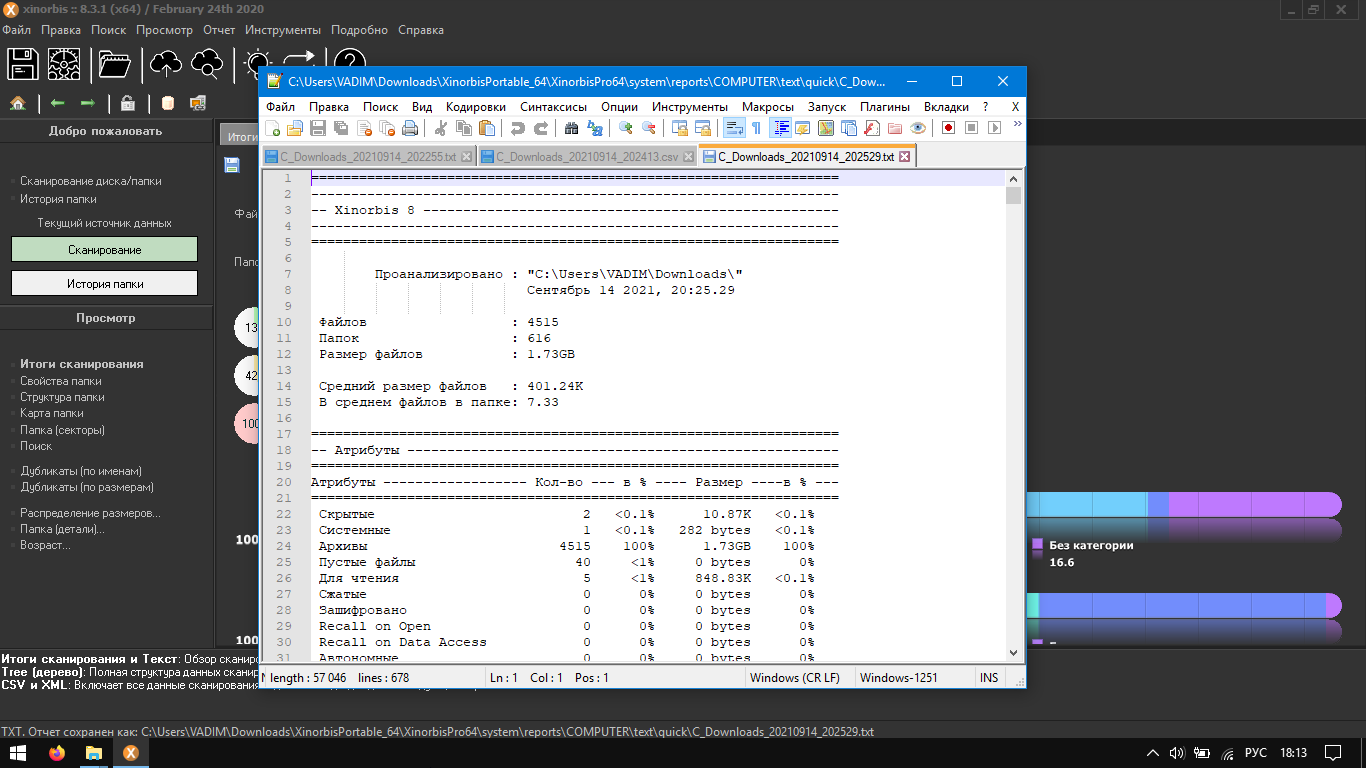Expand hidden toolbar items chevron in Notepad++

pos(1017,124)
